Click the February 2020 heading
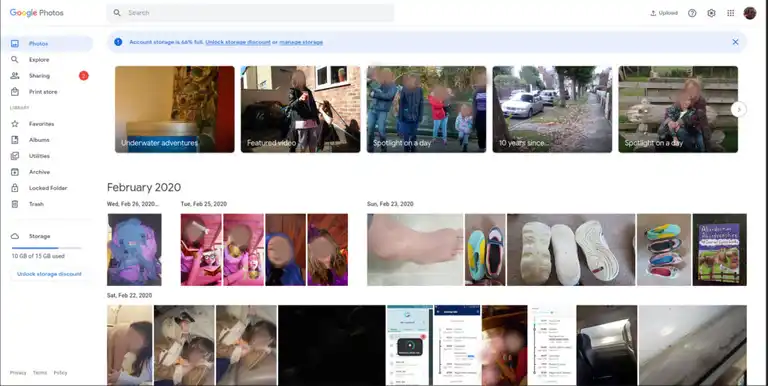This screenshot has width=768, height=386. point(144,187)
